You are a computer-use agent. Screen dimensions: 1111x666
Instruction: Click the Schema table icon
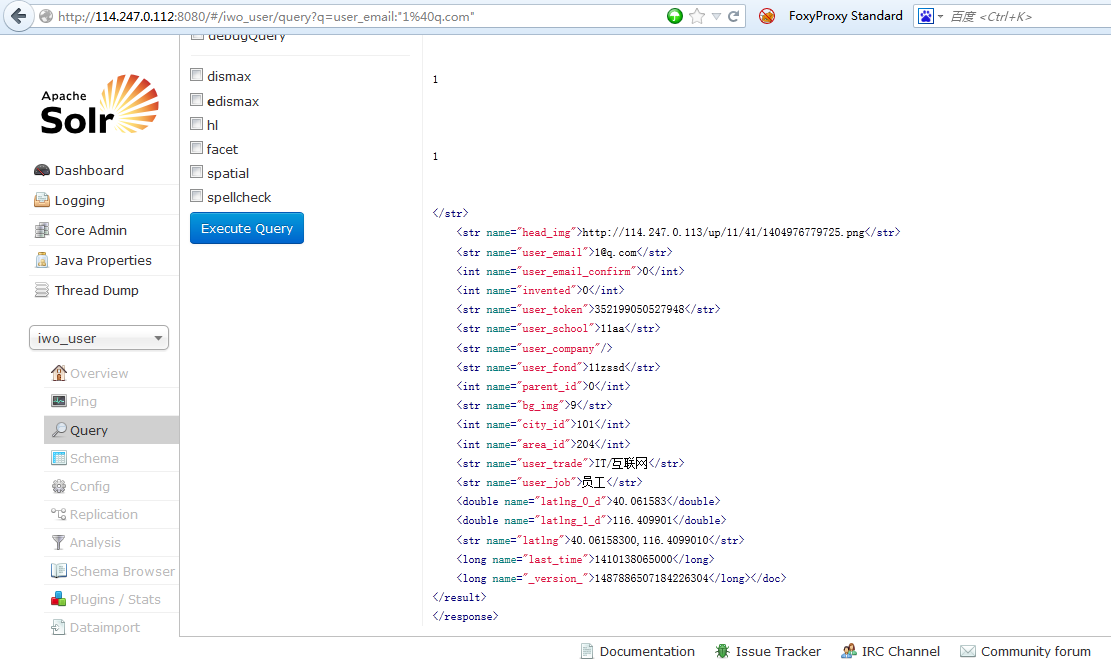59,458
